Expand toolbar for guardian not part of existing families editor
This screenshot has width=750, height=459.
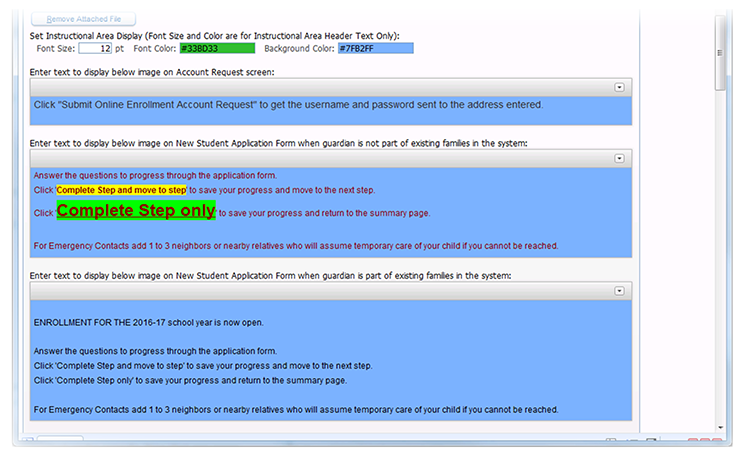[619, 158]
